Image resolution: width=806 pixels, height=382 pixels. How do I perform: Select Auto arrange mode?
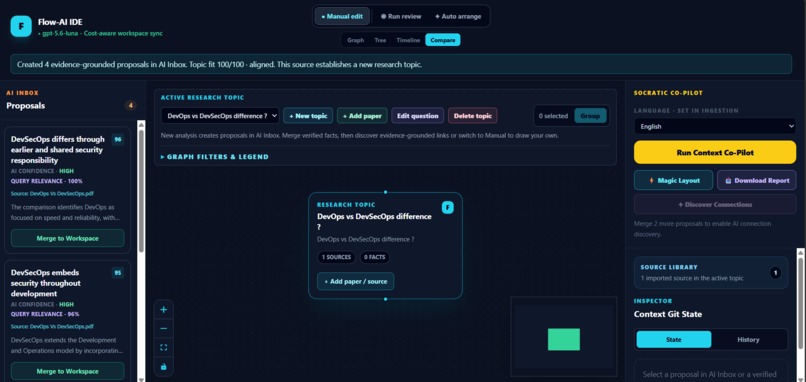[x=458, y=16]
